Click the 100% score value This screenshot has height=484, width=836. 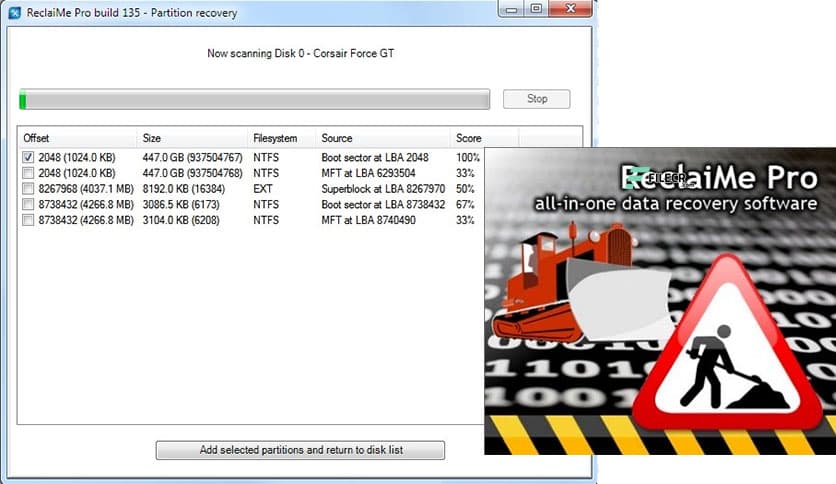(x=468, y=157)
